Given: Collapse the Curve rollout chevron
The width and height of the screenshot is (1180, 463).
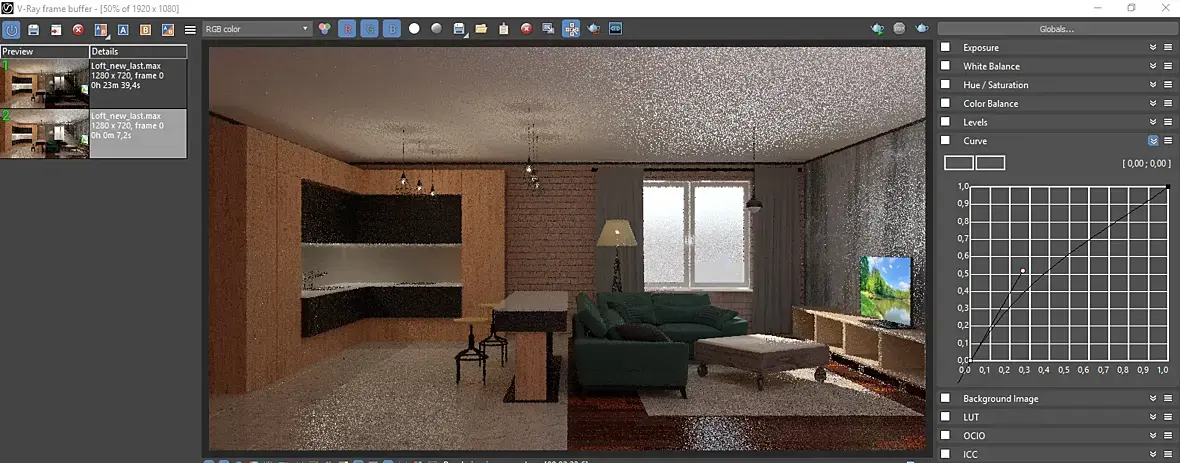Looking at the screenshot, I should pyautogui.click(x=1153, y=140).
